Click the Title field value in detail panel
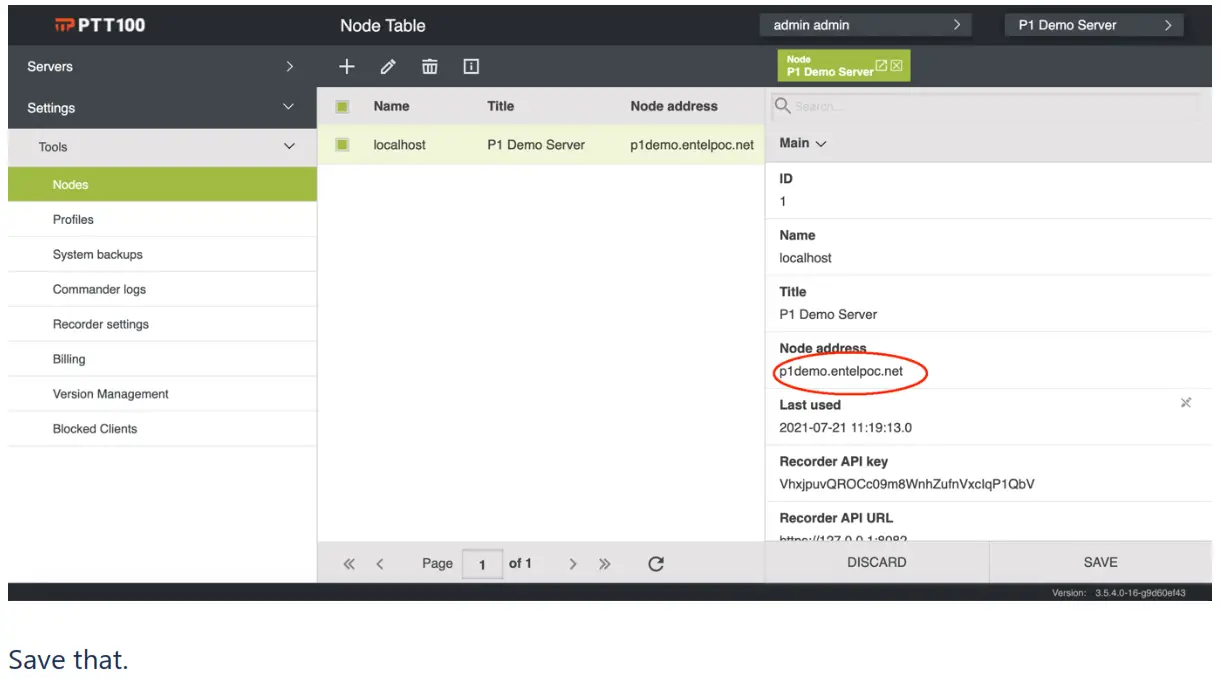 [x=828, y=314]
